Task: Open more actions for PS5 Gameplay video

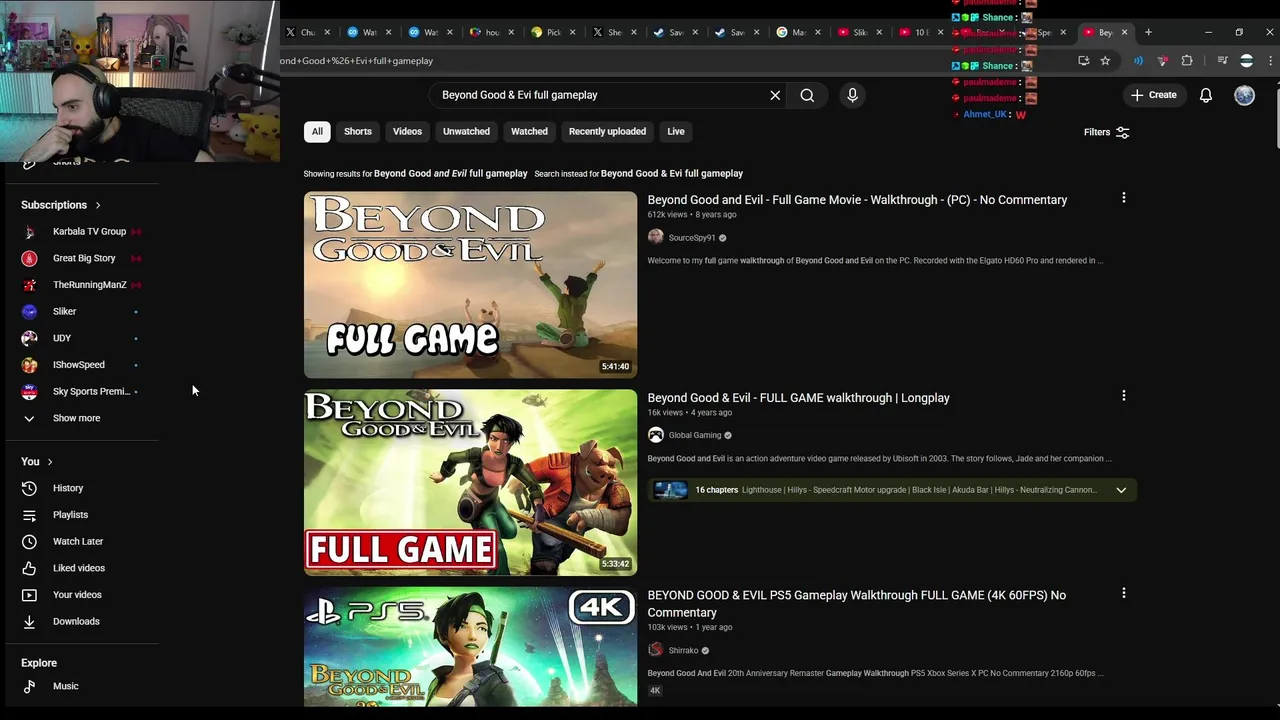Action: coord(1124,593)
